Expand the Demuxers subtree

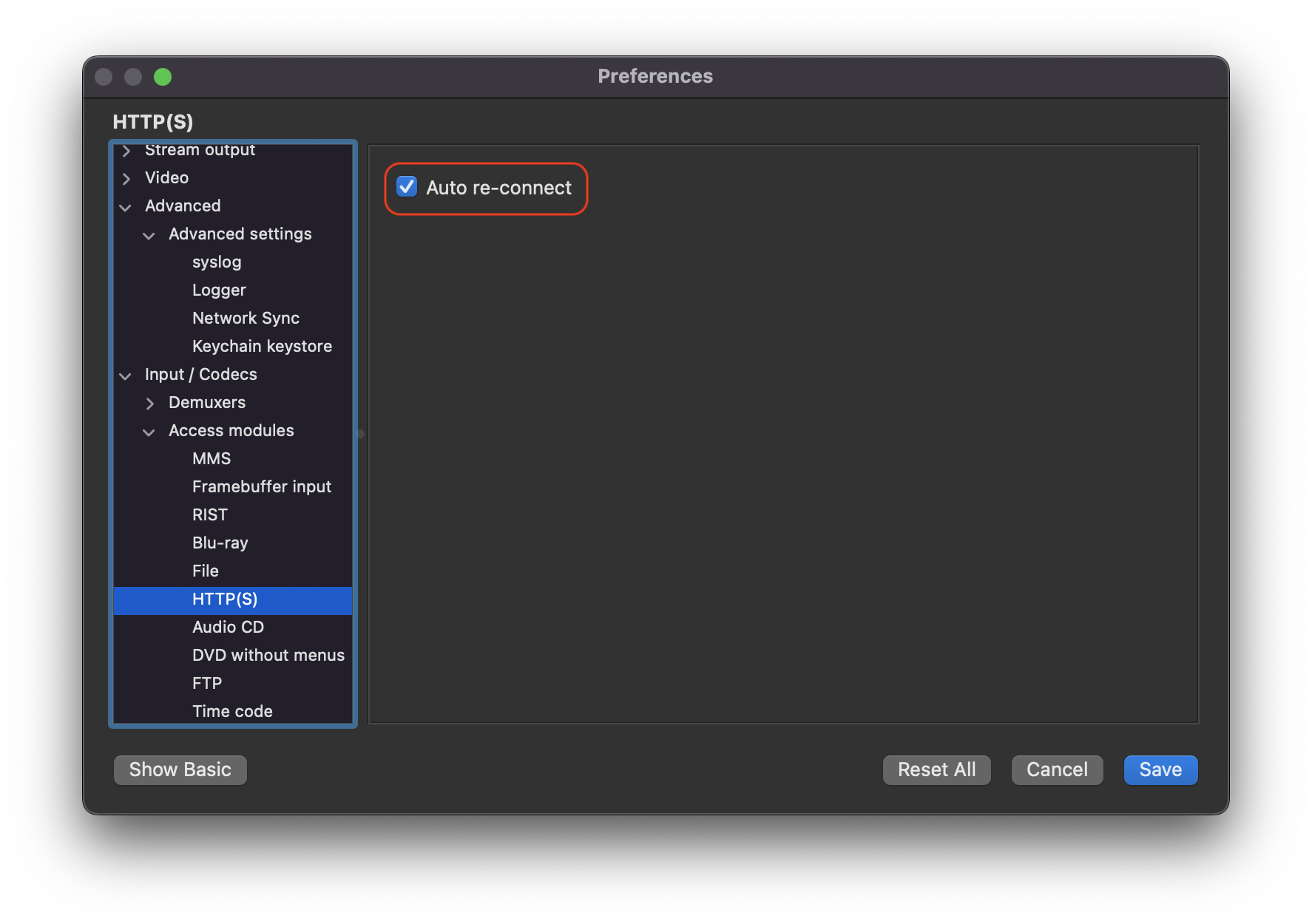pos(150,403)
